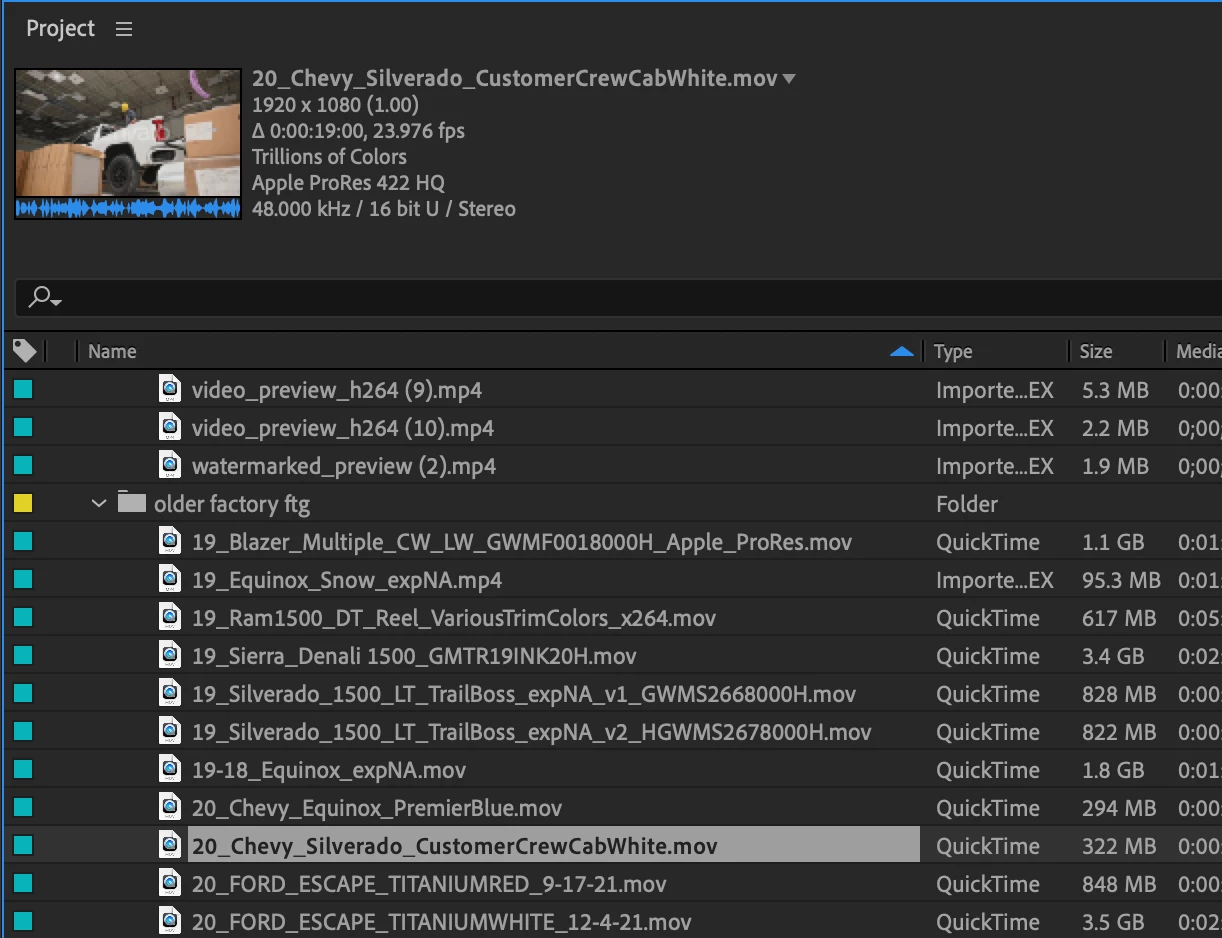
Task: Select watermarked_preview (2).mp4
Action: coord(344,466)
